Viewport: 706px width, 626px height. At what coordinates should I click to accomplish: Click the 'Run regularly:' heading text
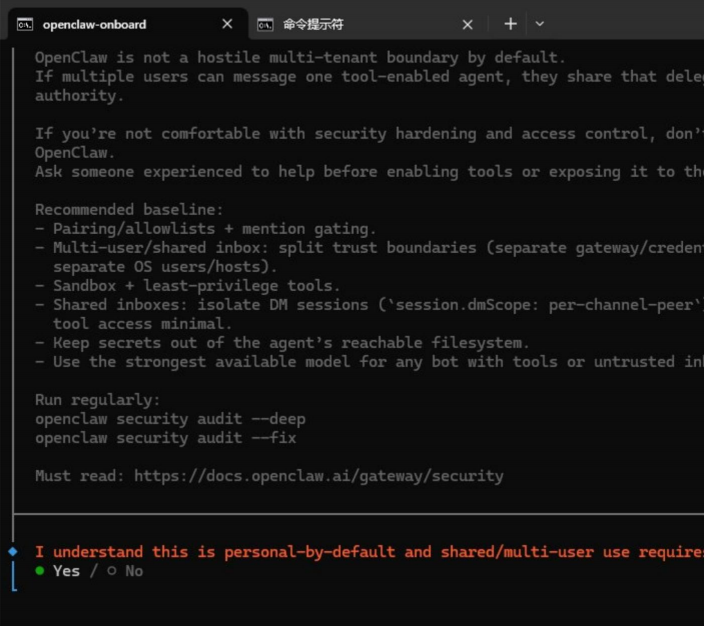point(97,400)
